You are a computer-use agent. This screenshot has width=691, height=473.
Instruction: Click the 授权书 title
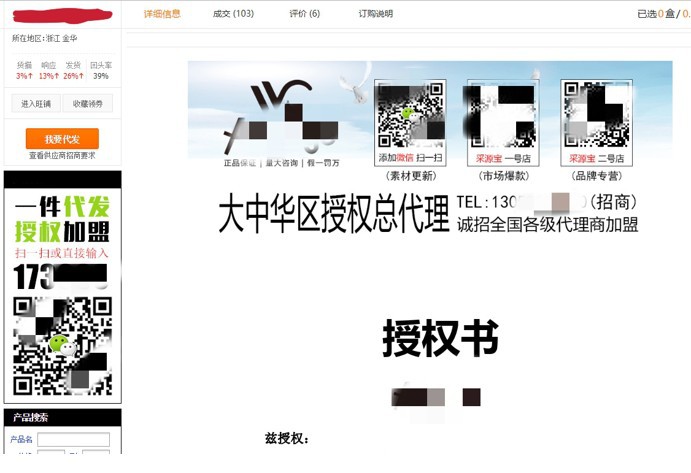pos(440,338)
